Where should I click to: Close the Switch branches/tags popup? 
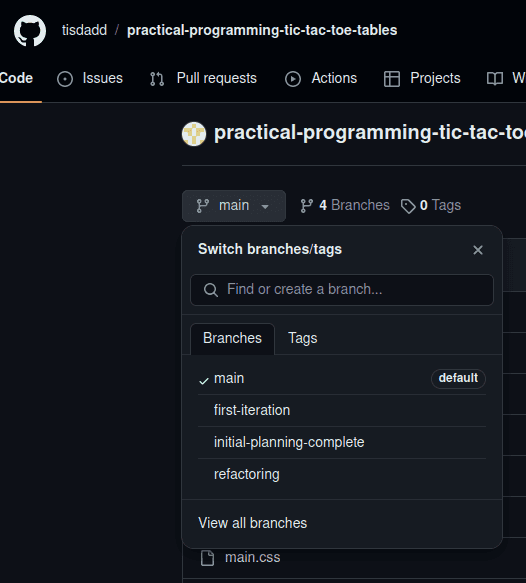[478, 250]
